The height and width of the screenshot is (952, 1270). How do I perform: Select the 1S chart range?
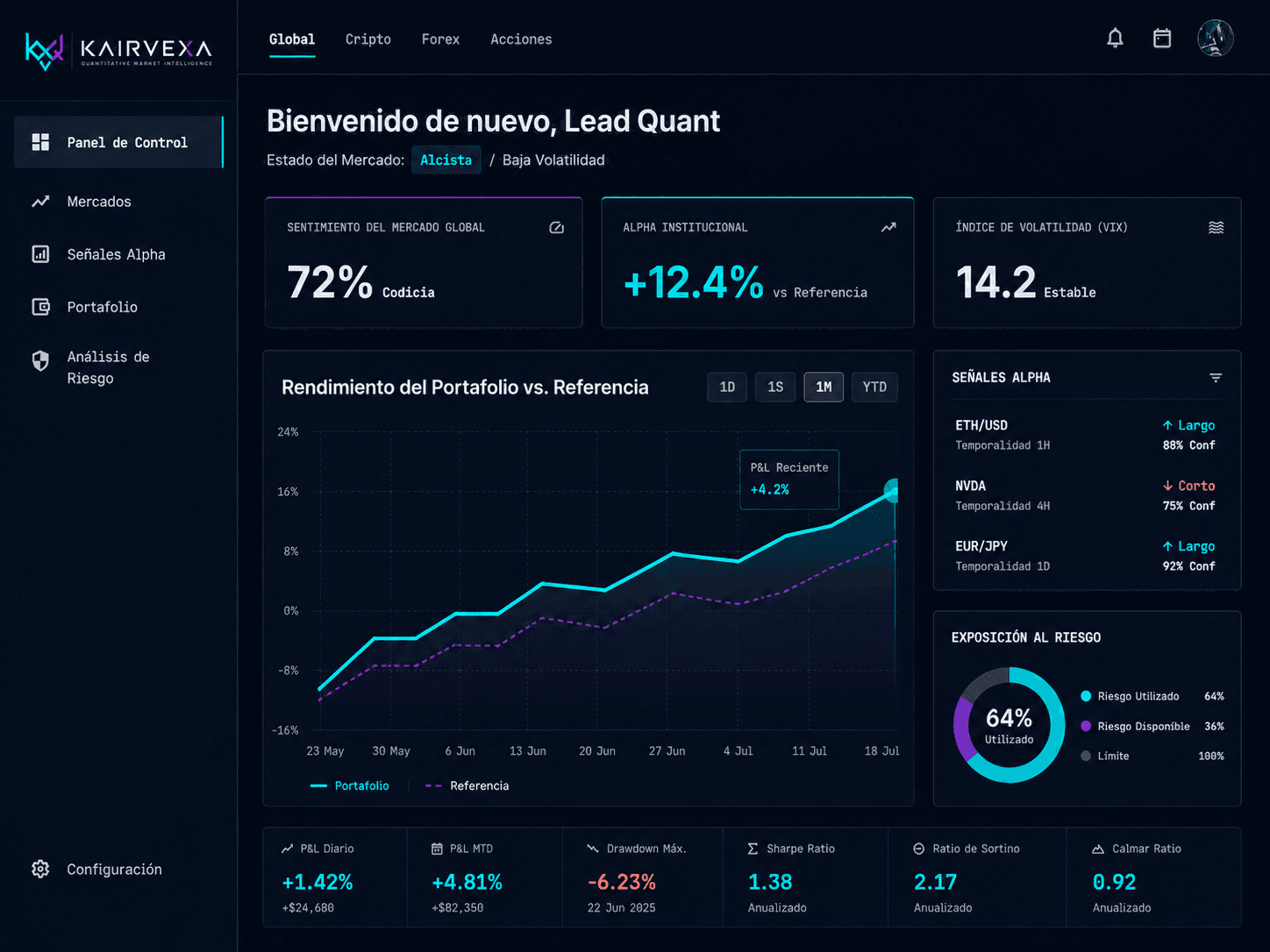[775, 387]
